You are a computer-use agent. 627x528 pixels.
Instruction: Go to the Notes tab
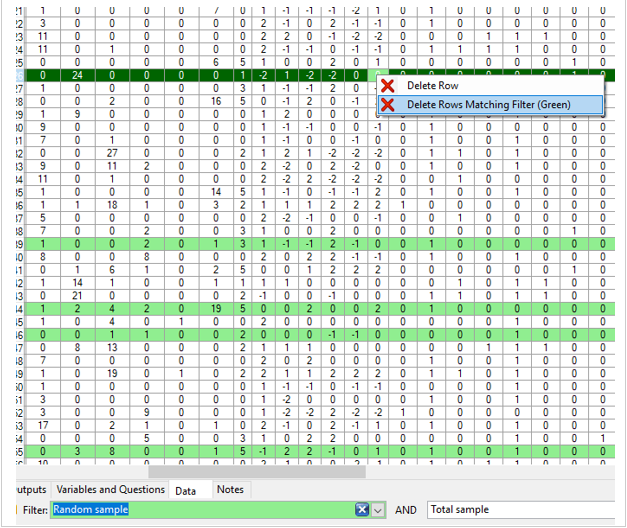coord(229,489)
